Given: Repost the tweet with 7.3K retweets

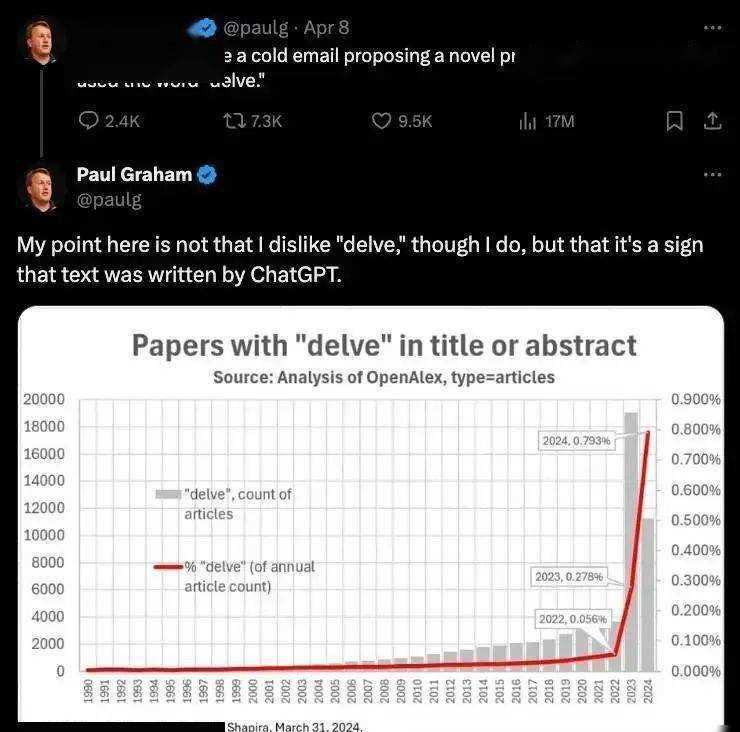Looking at the screenshot, I should 234,121.
